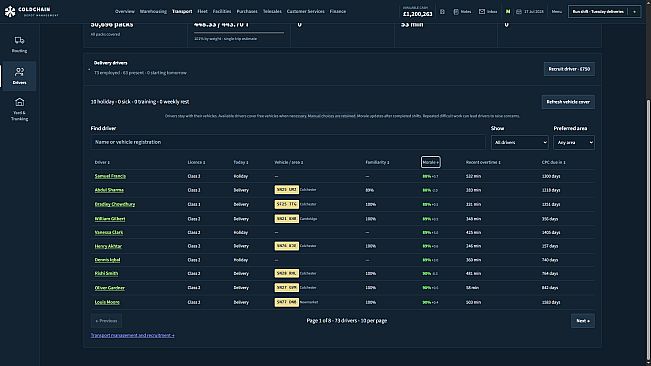Go to Next page of drivers
Image resolution: width=651 pixels, height=366 pixels.
click(583, 321)
